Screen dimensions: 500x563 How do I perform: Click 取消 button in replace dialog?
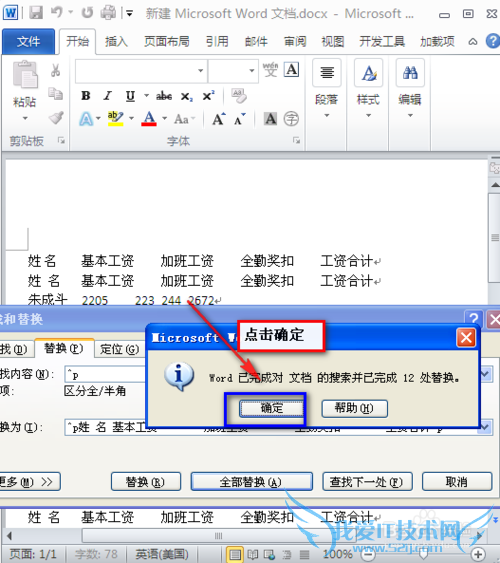point(457,481)
